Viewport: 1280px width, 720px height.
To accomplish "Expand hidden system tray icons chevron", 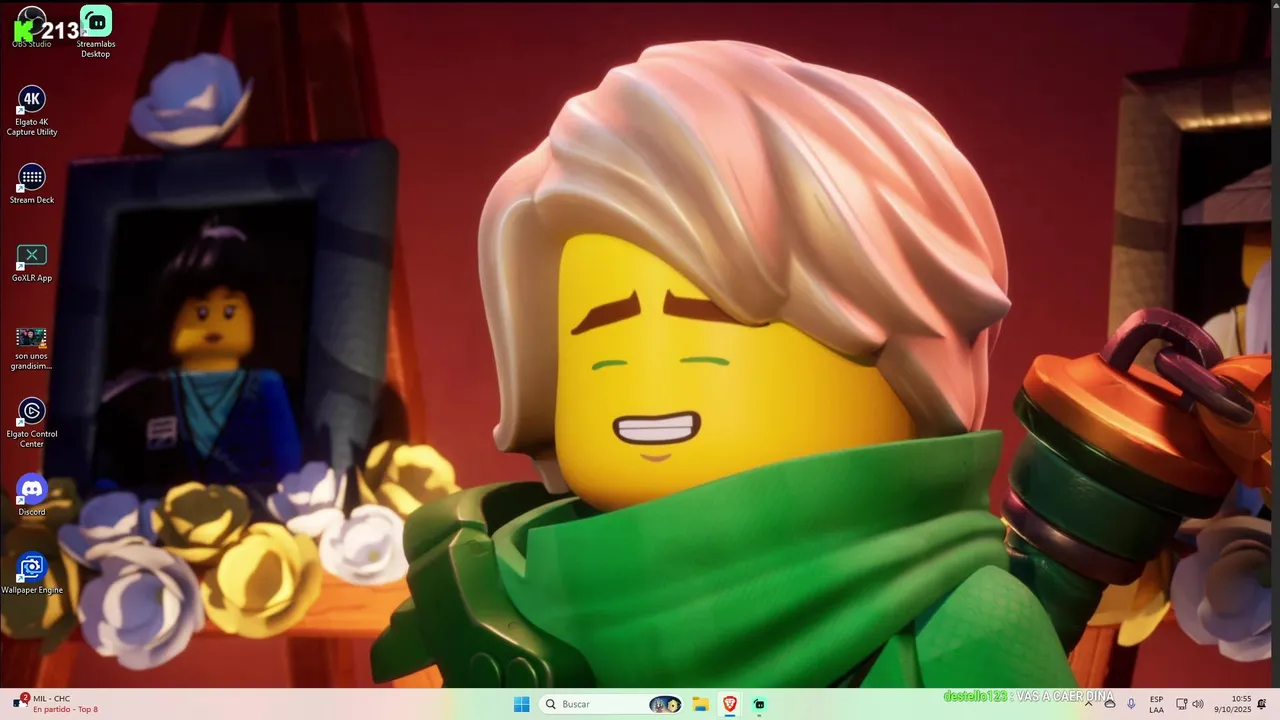I will (x=1088, y=704).
